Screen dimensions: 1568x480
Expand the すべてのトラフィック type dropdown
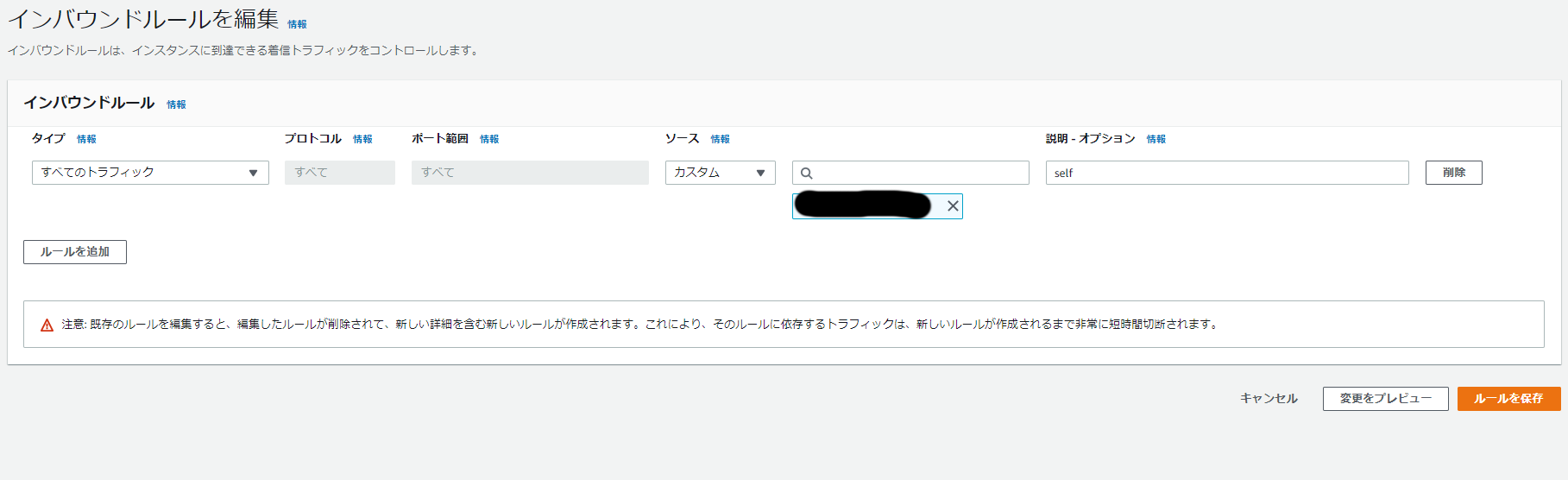pyautogui.click(x=150, y=173)
